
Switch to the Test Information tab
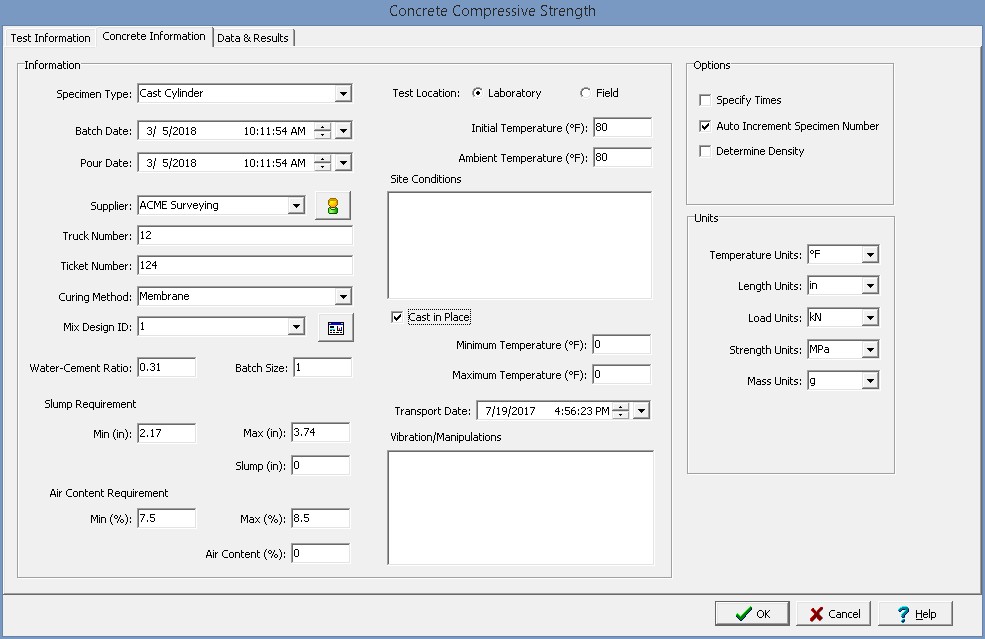pyautogui.click(x=50, y=38)
